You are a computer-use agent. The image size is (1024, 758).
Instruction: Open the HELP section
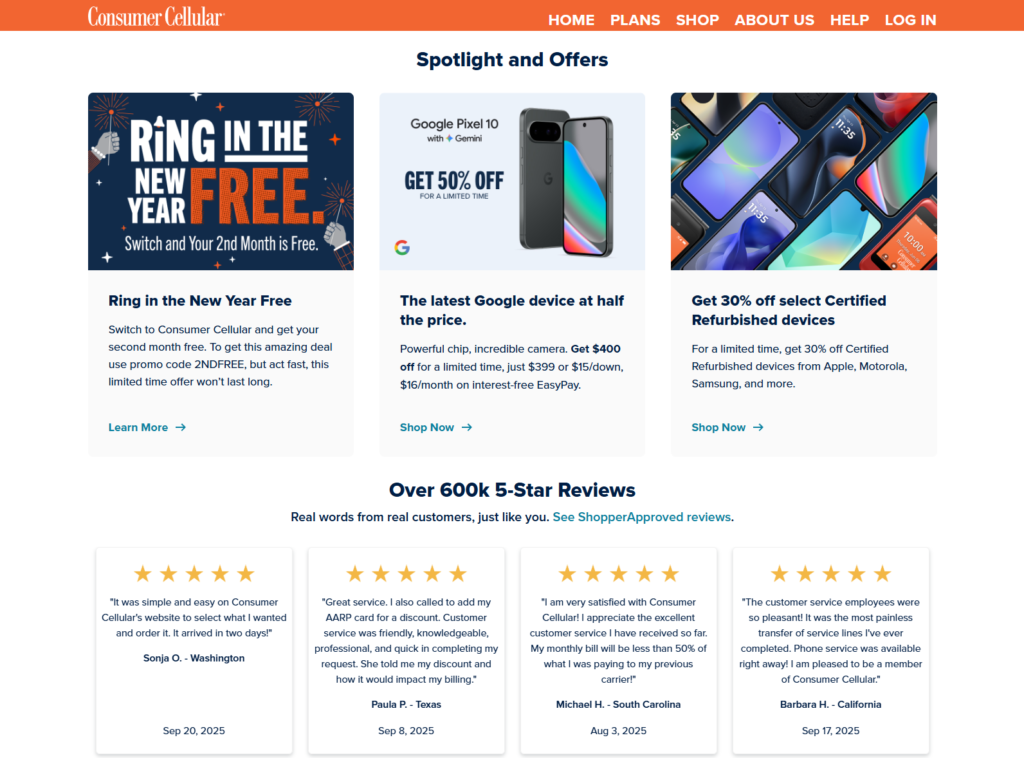pyautogui.click(x=849, y=20)
